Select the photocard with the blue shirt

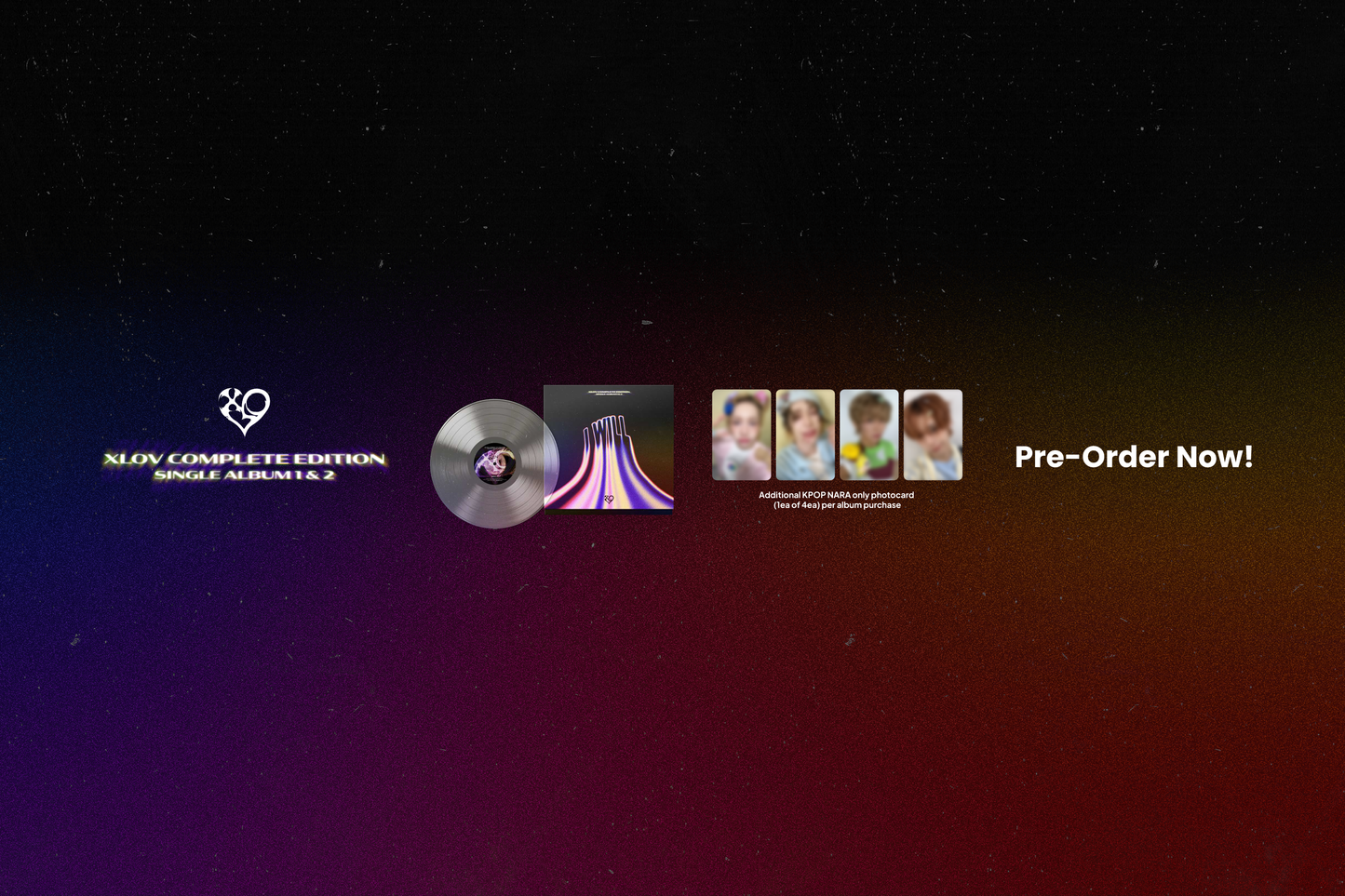pyautogui.click(x=805, y=435)
